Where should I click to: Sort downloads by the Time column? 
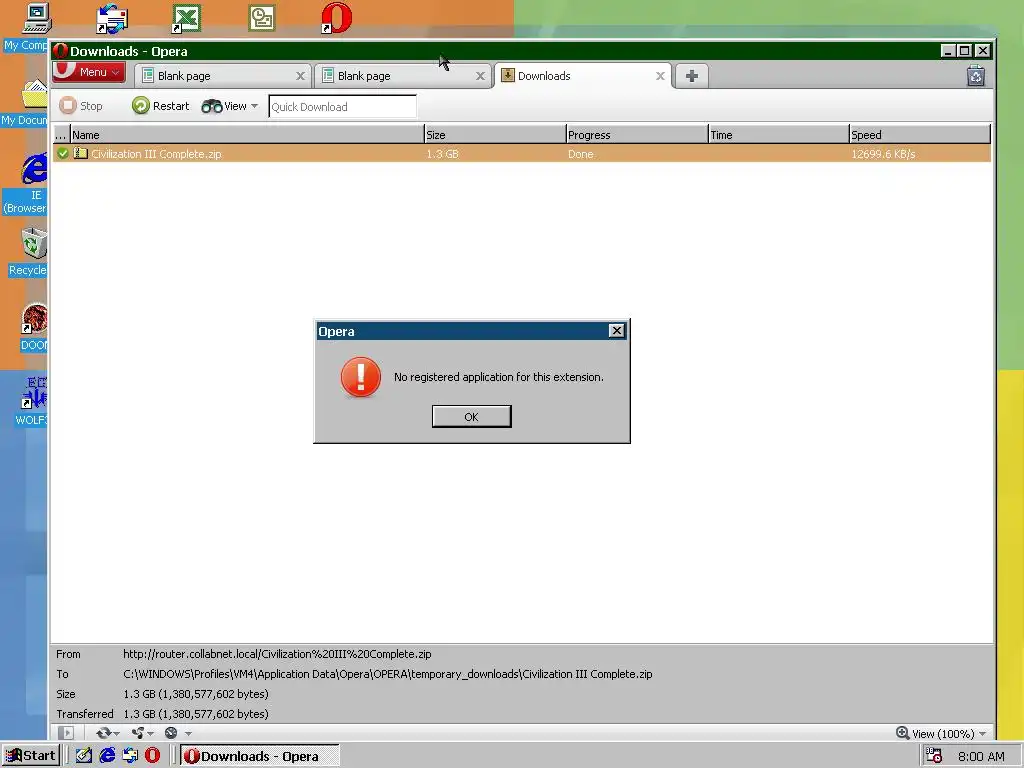[x=778, y=135]
